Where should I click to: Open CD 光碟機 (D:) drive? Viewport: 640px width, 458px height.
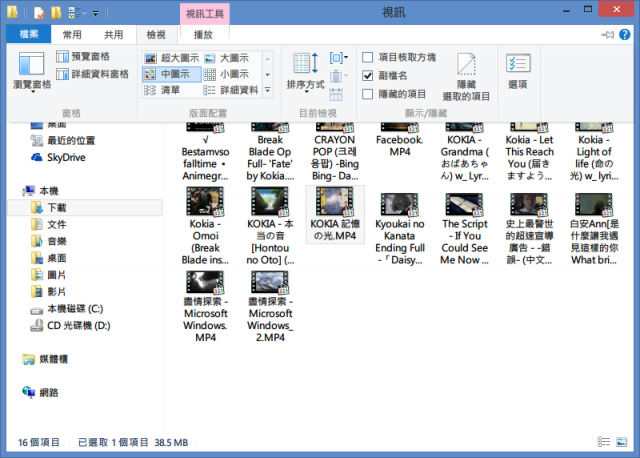[70, 325]
